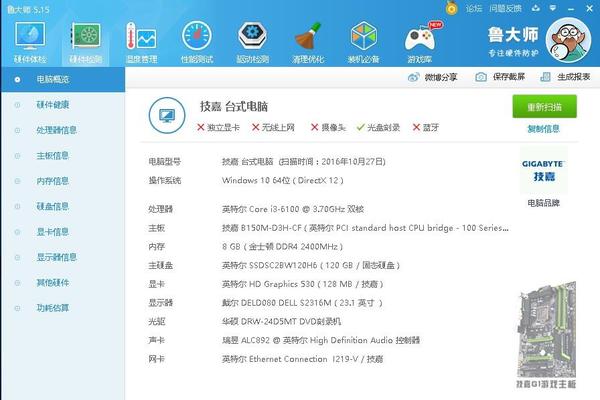
Task: Click the 技嘉G1游戏主板 motherboard image
Action: [546, 330]
